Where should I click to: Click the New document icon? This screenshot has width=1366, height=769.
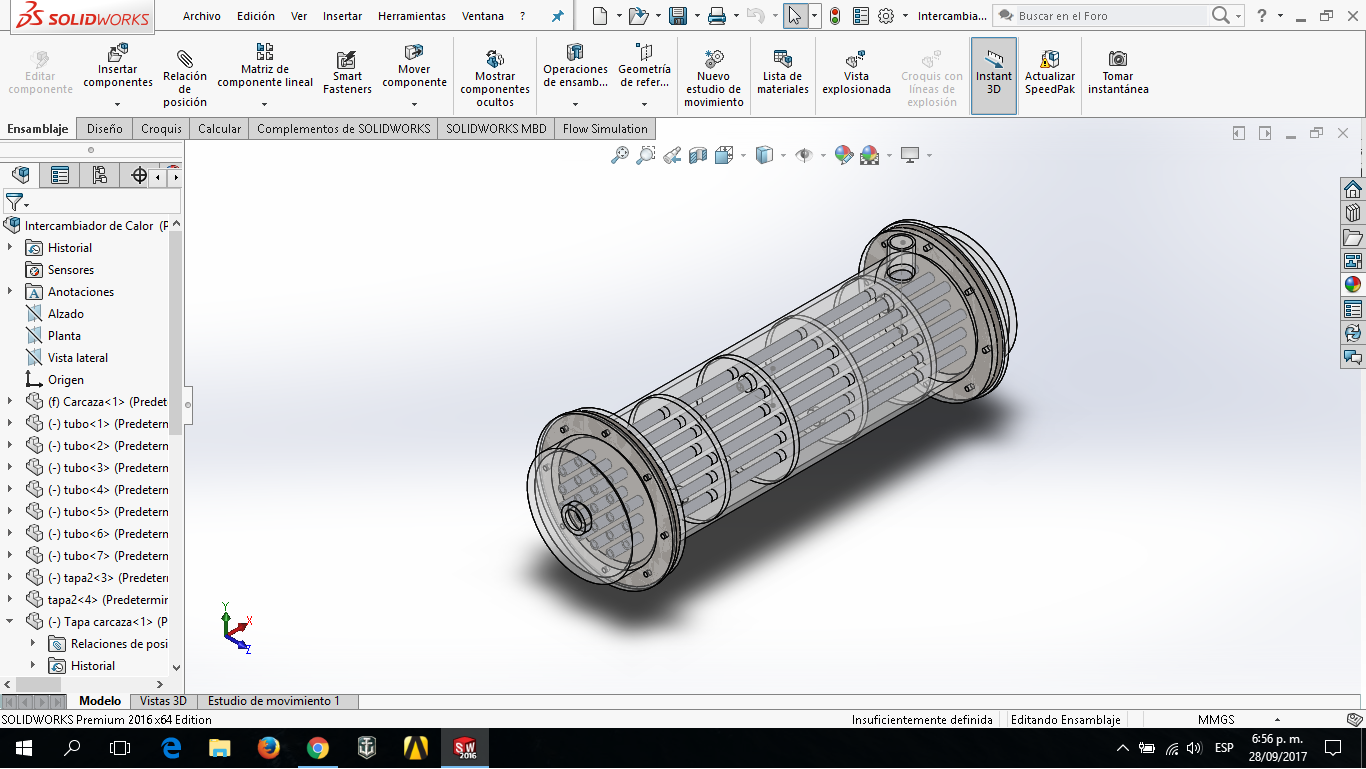[x=599, y=16]
